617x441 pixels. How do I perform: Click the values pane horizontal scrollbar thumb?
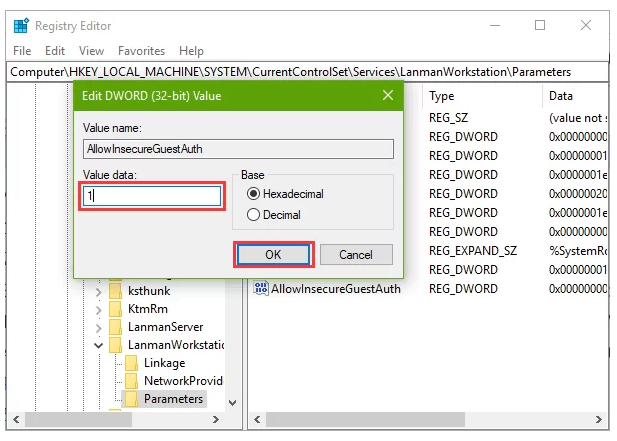tap(365, 419)
